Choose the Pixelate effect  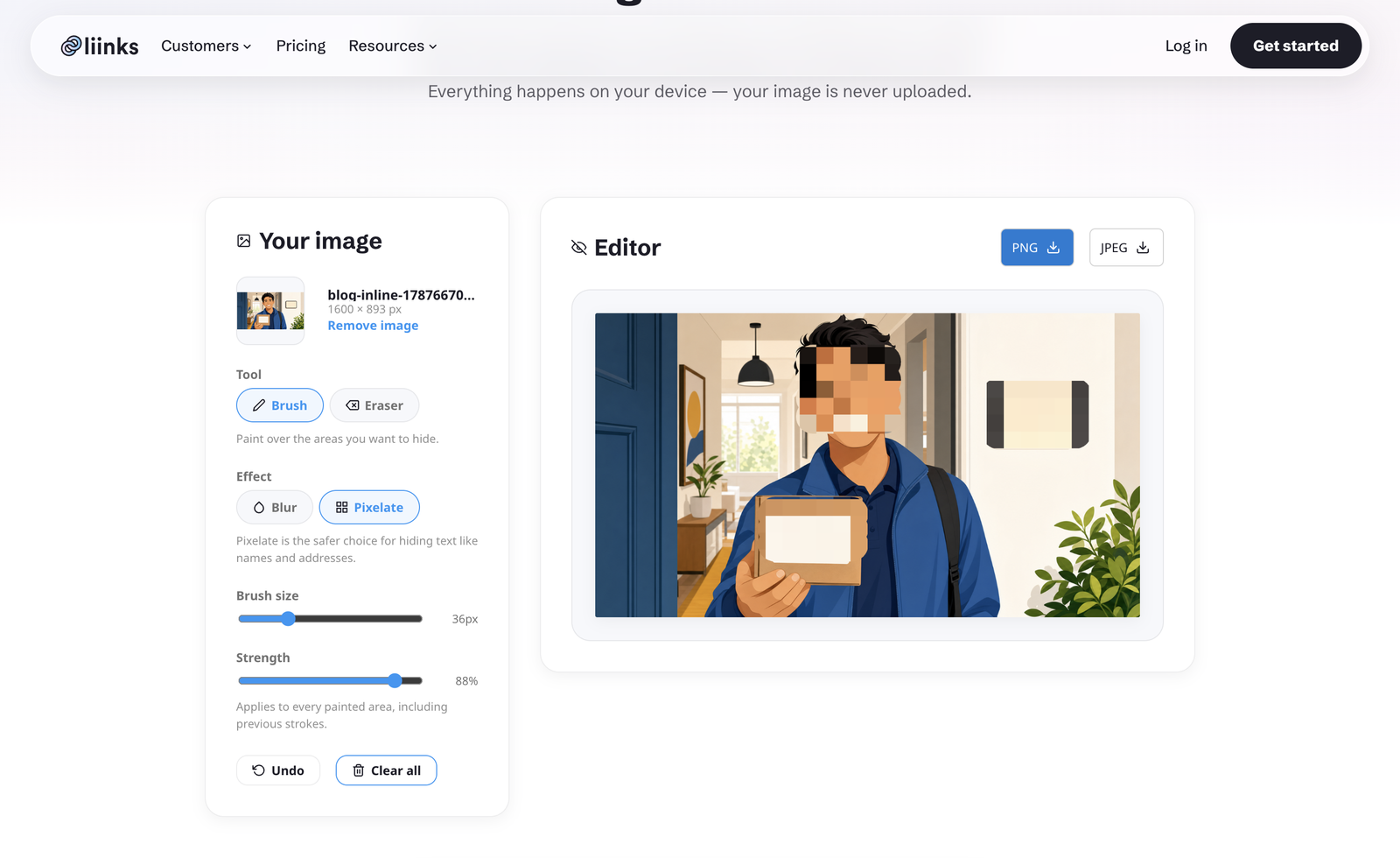tap(369, 508)
